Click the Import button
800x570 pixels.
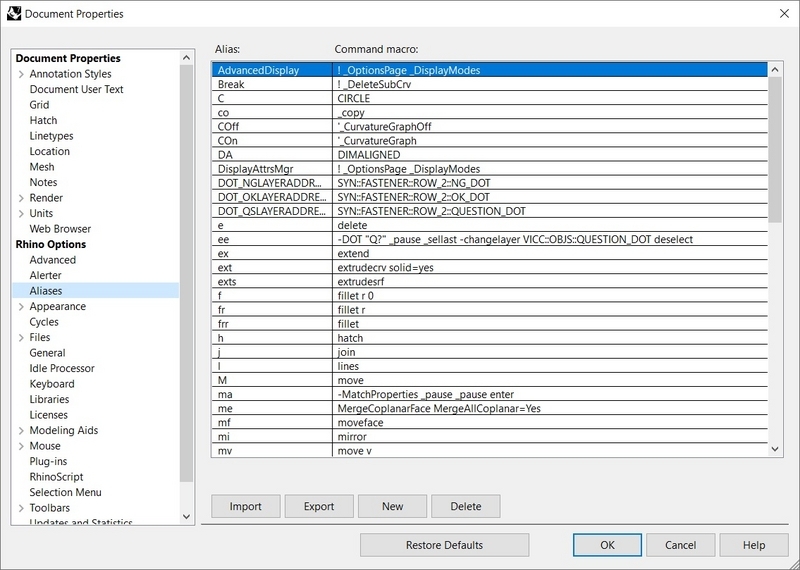click(245, 506)
